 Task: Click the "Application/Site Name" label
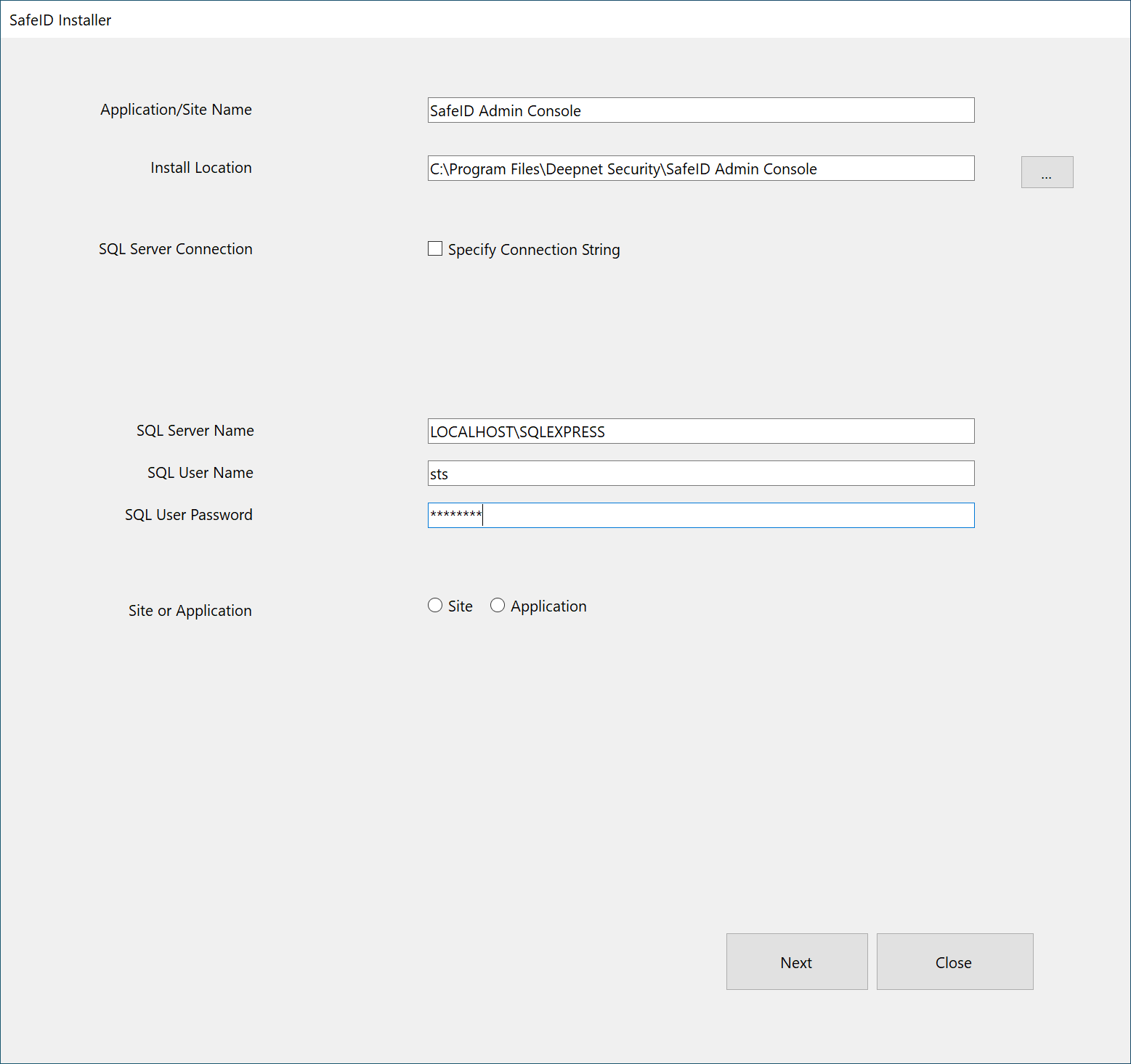click(x=176, y=110)
